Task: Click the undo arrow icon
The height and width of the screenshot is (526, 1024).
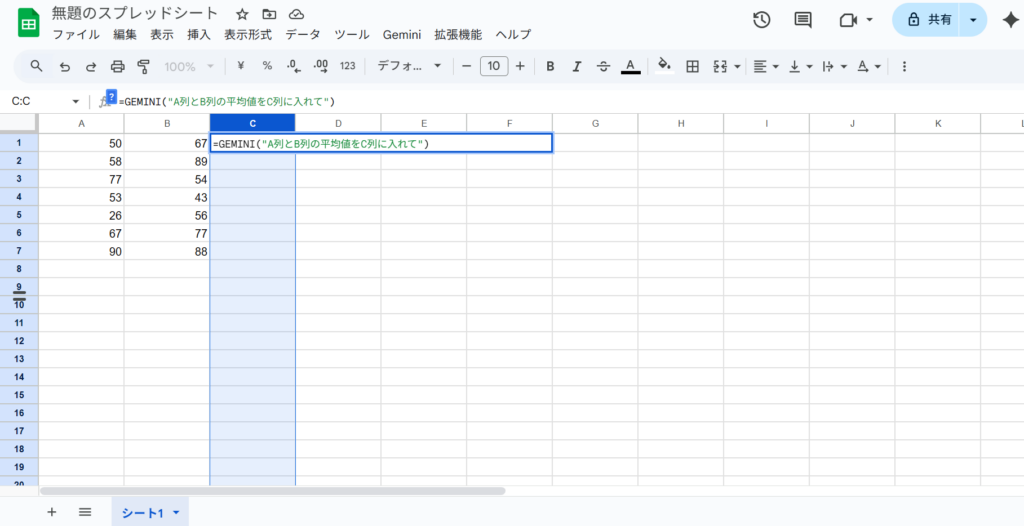Action: click(x=64, y=66)
